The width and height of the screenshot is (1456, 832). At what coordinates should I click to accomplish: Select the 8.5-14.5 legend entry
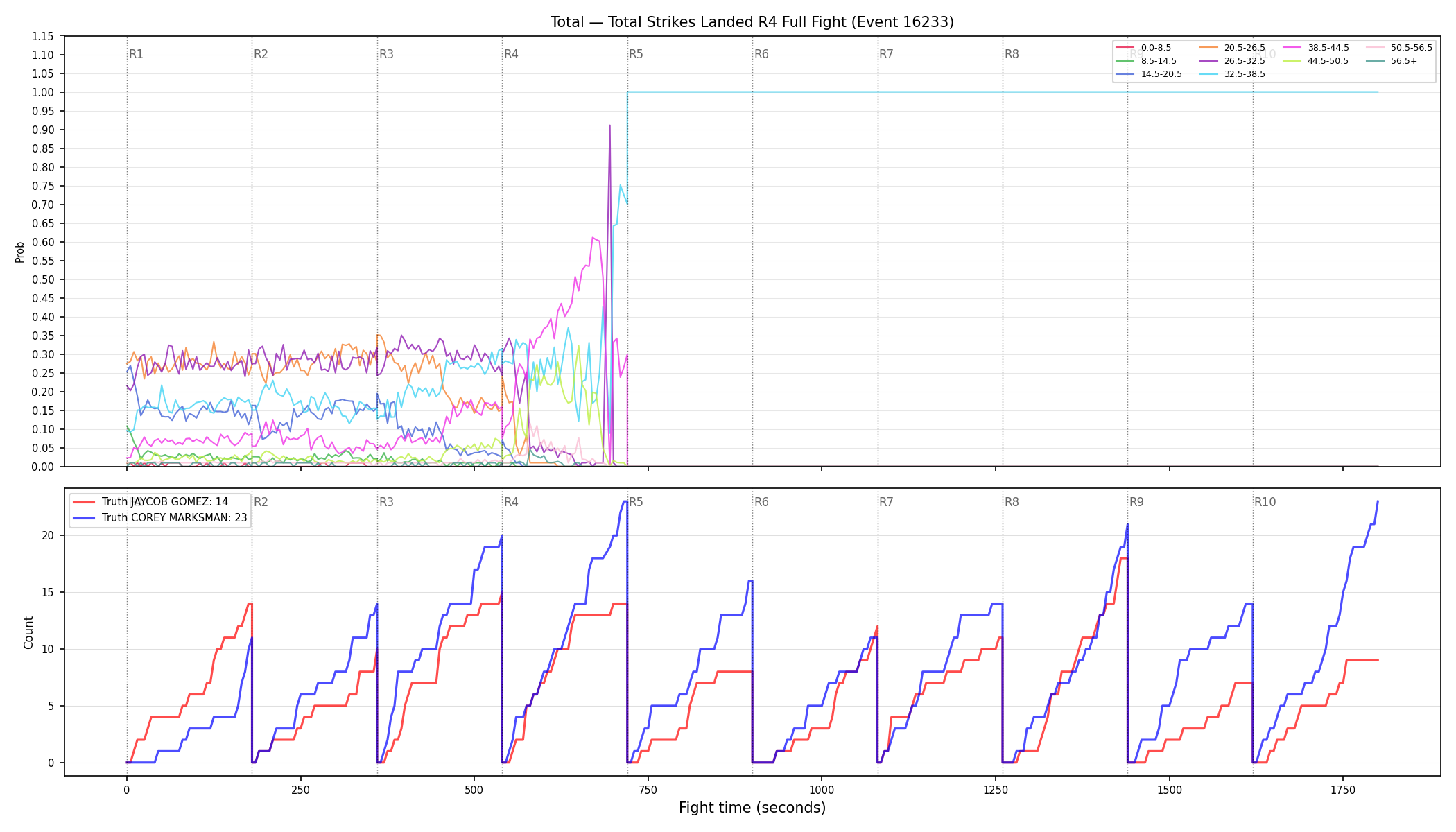[x=1146, y=61]
